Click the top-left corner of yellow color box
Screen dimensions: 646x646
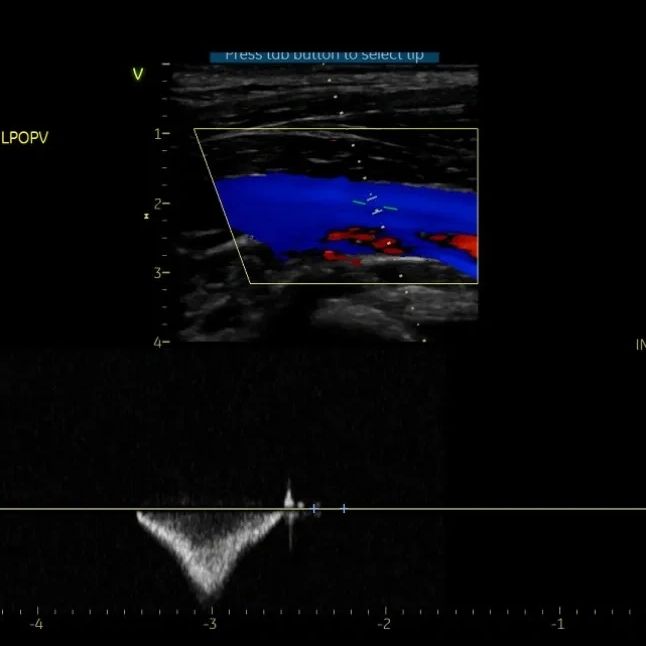tap(195, 129)
